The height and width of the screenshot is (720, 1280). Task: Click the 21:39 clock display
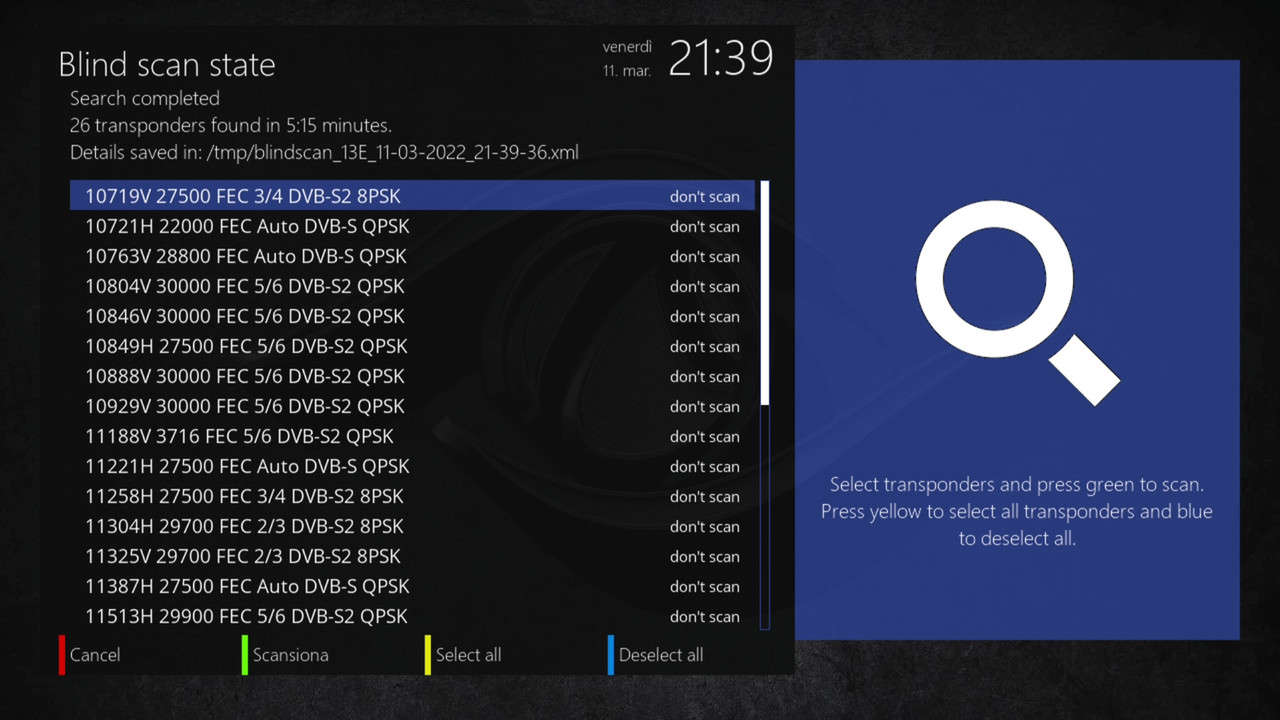coord(721,59)
